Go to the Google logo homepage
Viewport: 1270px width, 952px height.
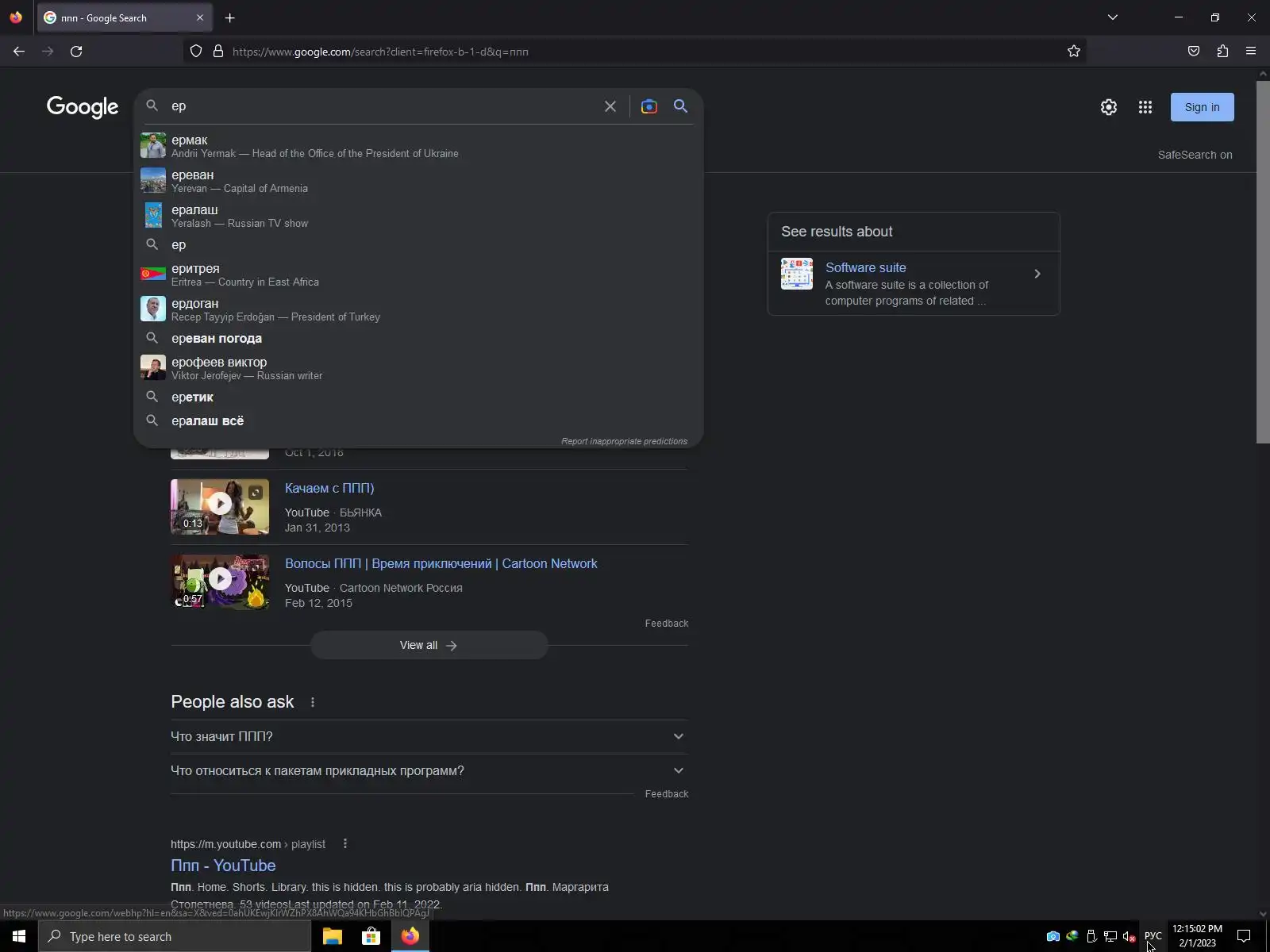tap(83, 107)
